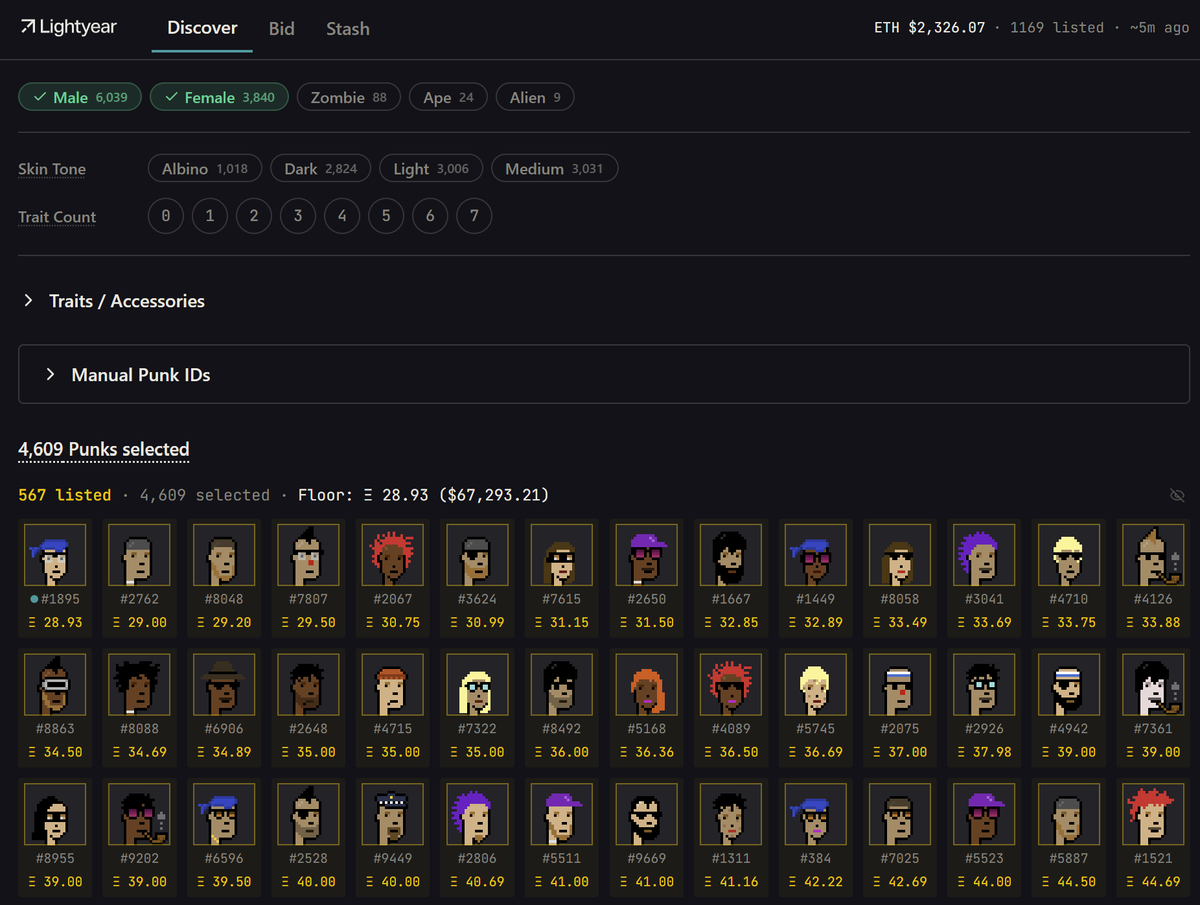Open punk #1667 thumbnail
This screenshot has height=905, width=1200.
(731, 554)
